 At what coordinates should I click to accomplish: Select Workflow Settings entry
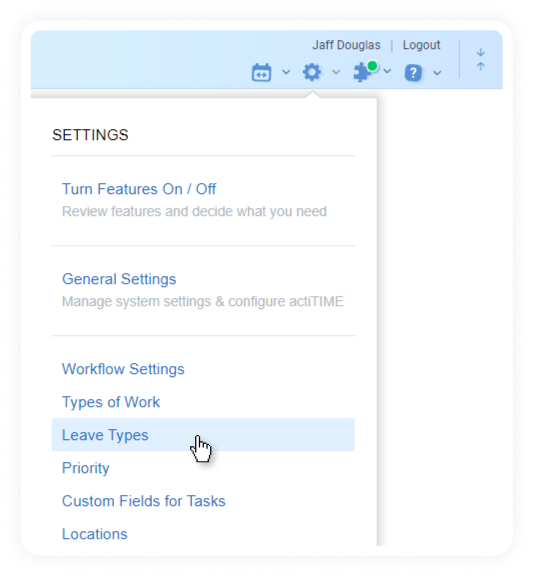(x=123, y=369)
